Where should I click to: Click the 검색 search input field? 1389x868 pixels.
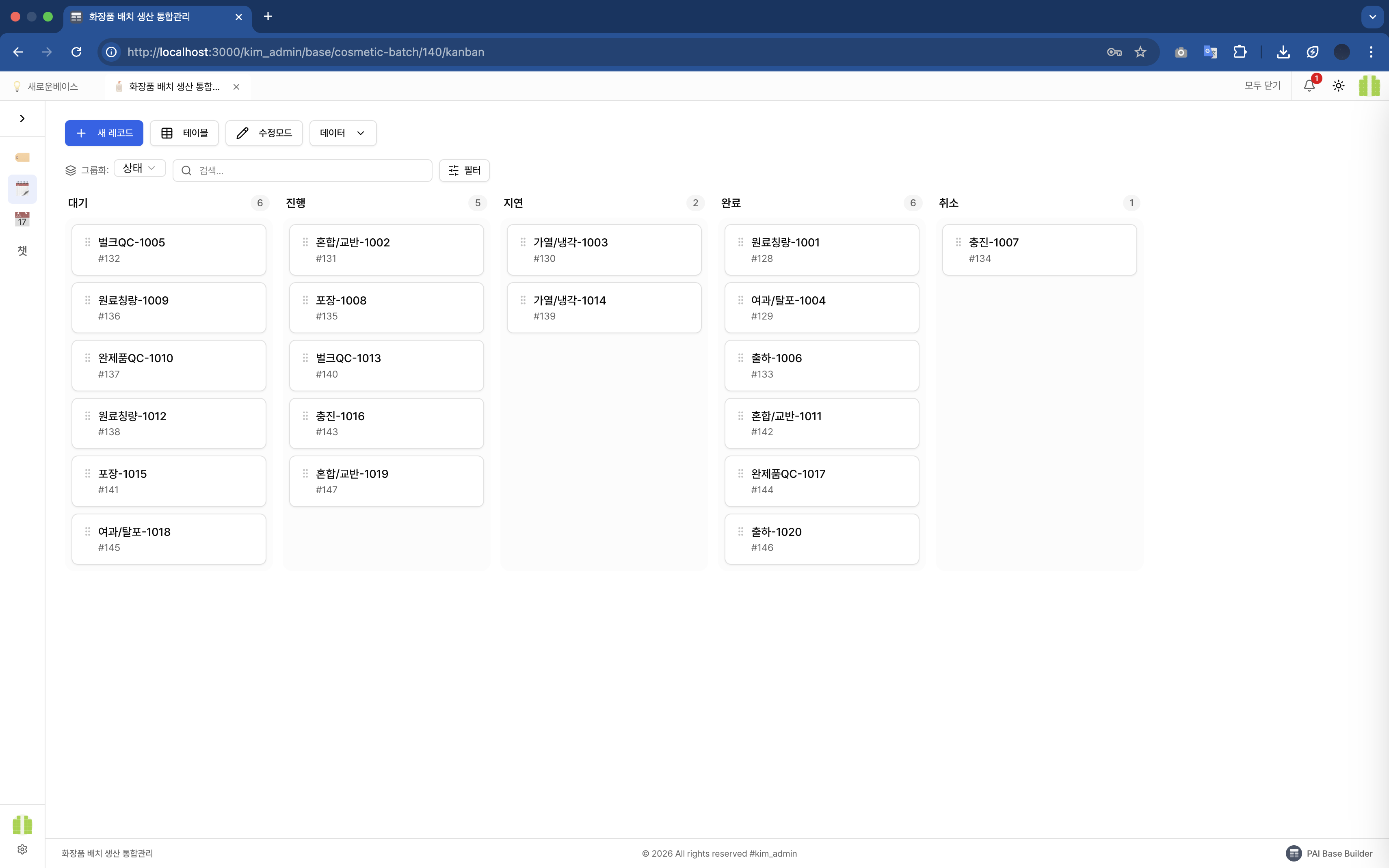tap(310, 171)
